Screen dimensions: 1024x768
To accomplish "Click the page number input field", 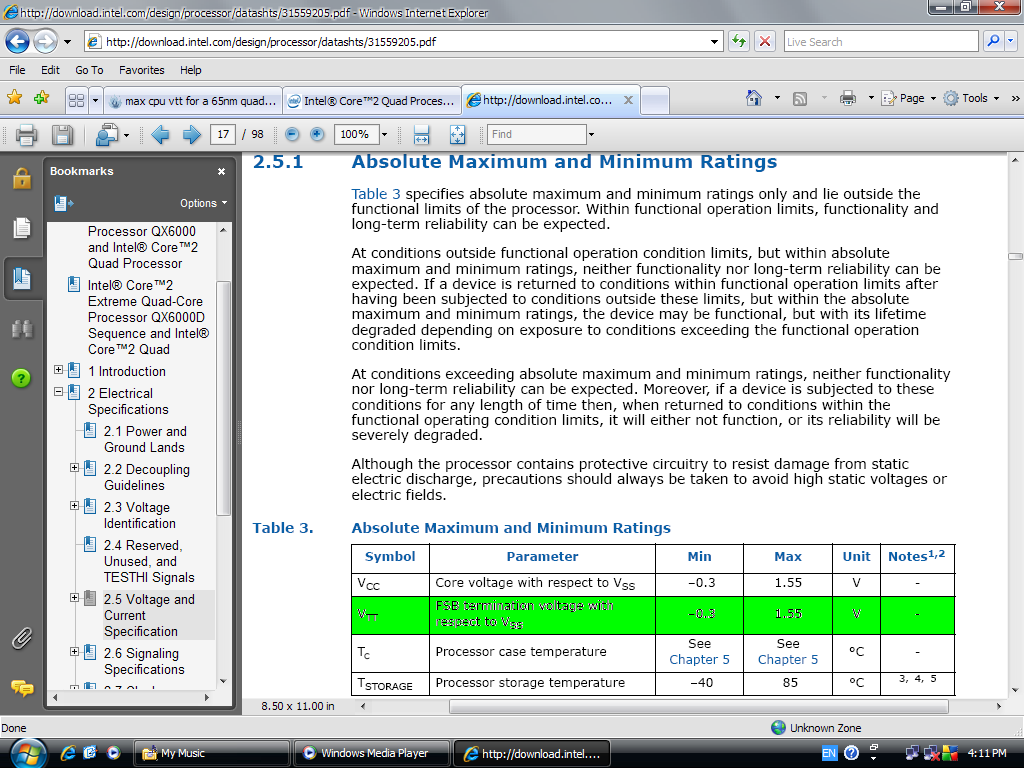I will click(x=223, y=135).
